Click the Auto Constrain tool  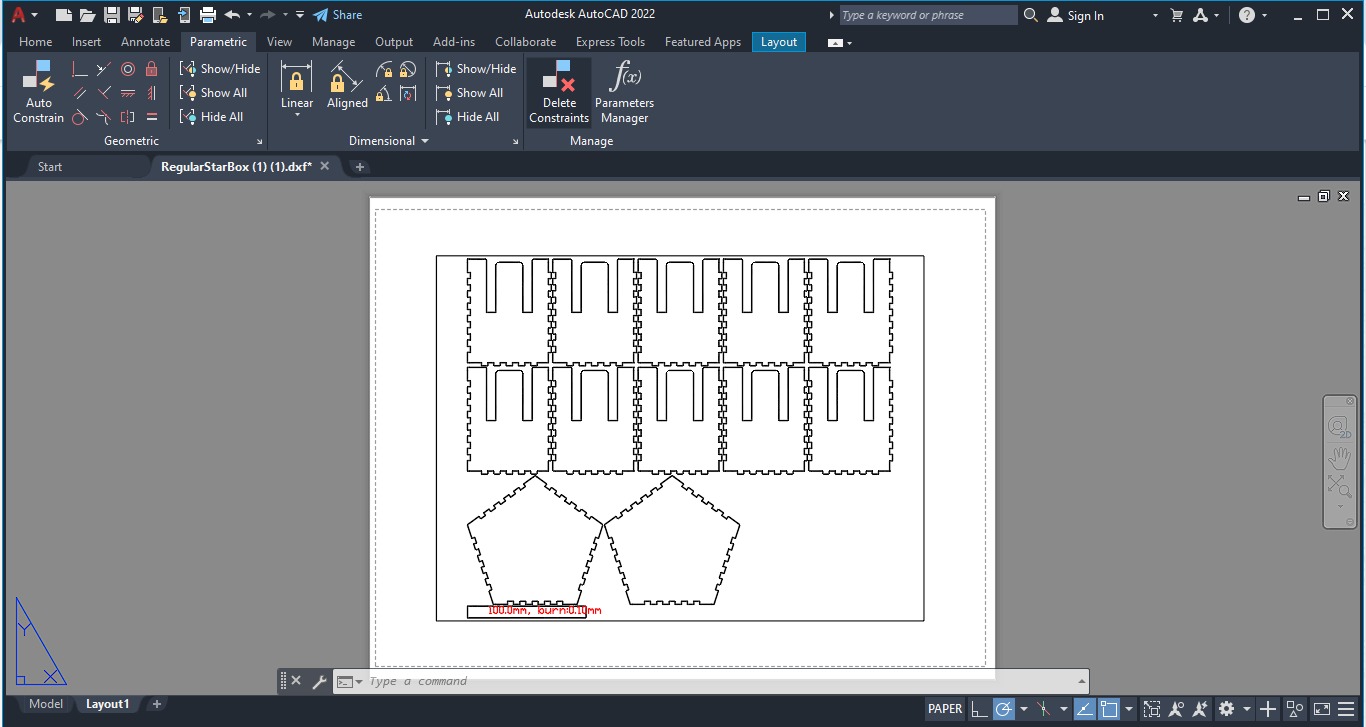coord(39,91)
